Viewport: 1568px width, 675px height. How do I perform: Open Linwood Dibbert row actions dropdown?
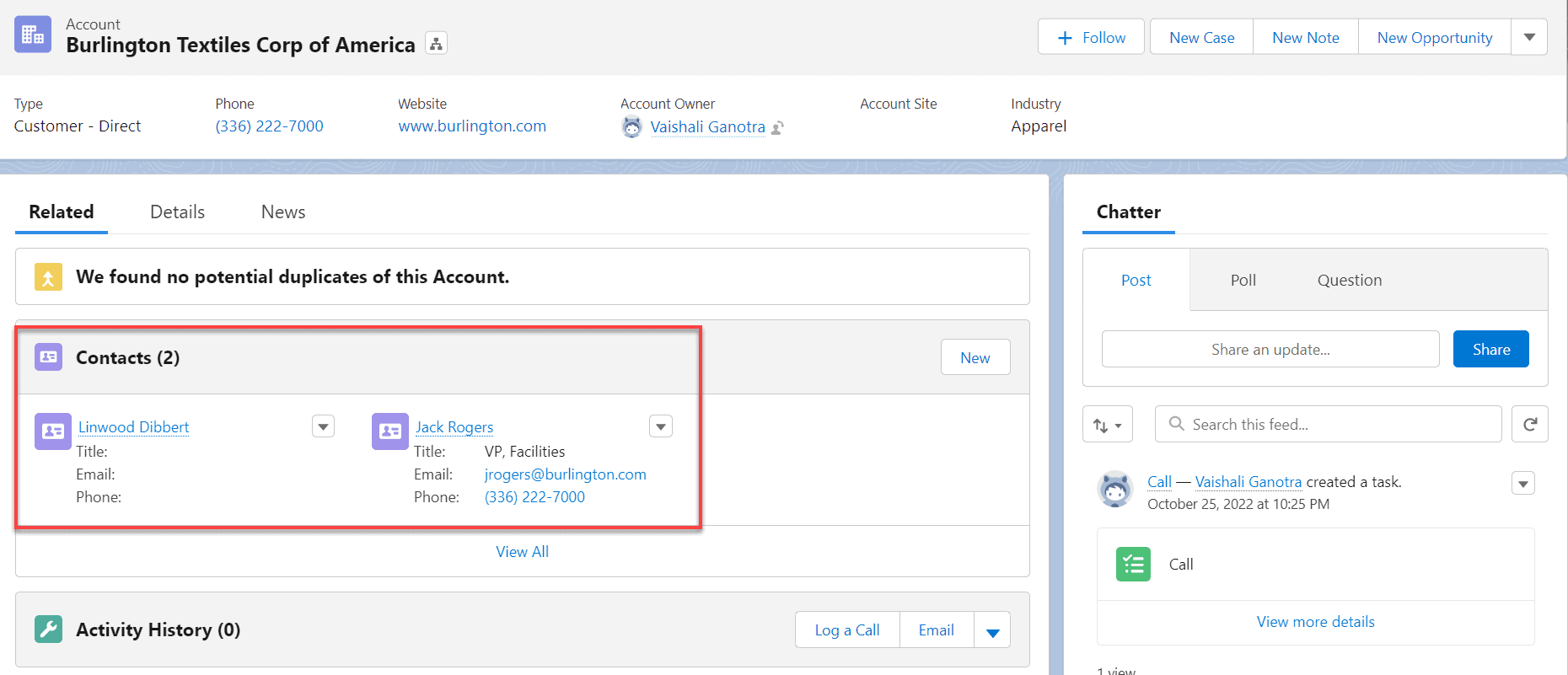click(324, 426)
